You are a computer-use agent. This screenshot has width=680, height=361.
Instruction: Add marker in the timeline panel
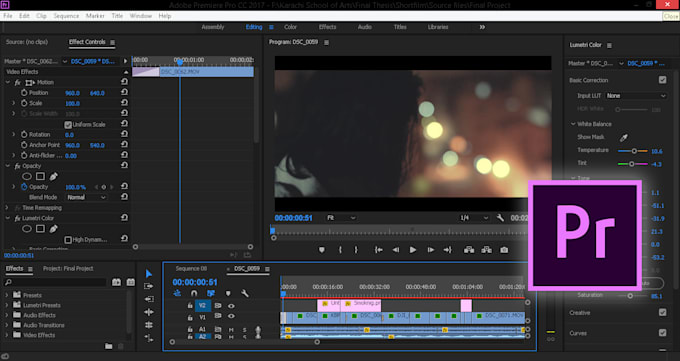228,294
